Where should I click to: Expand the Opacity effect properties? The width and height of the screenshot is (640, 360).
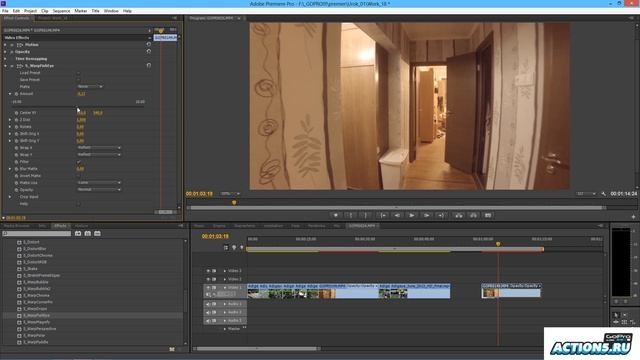click(5, 52)
